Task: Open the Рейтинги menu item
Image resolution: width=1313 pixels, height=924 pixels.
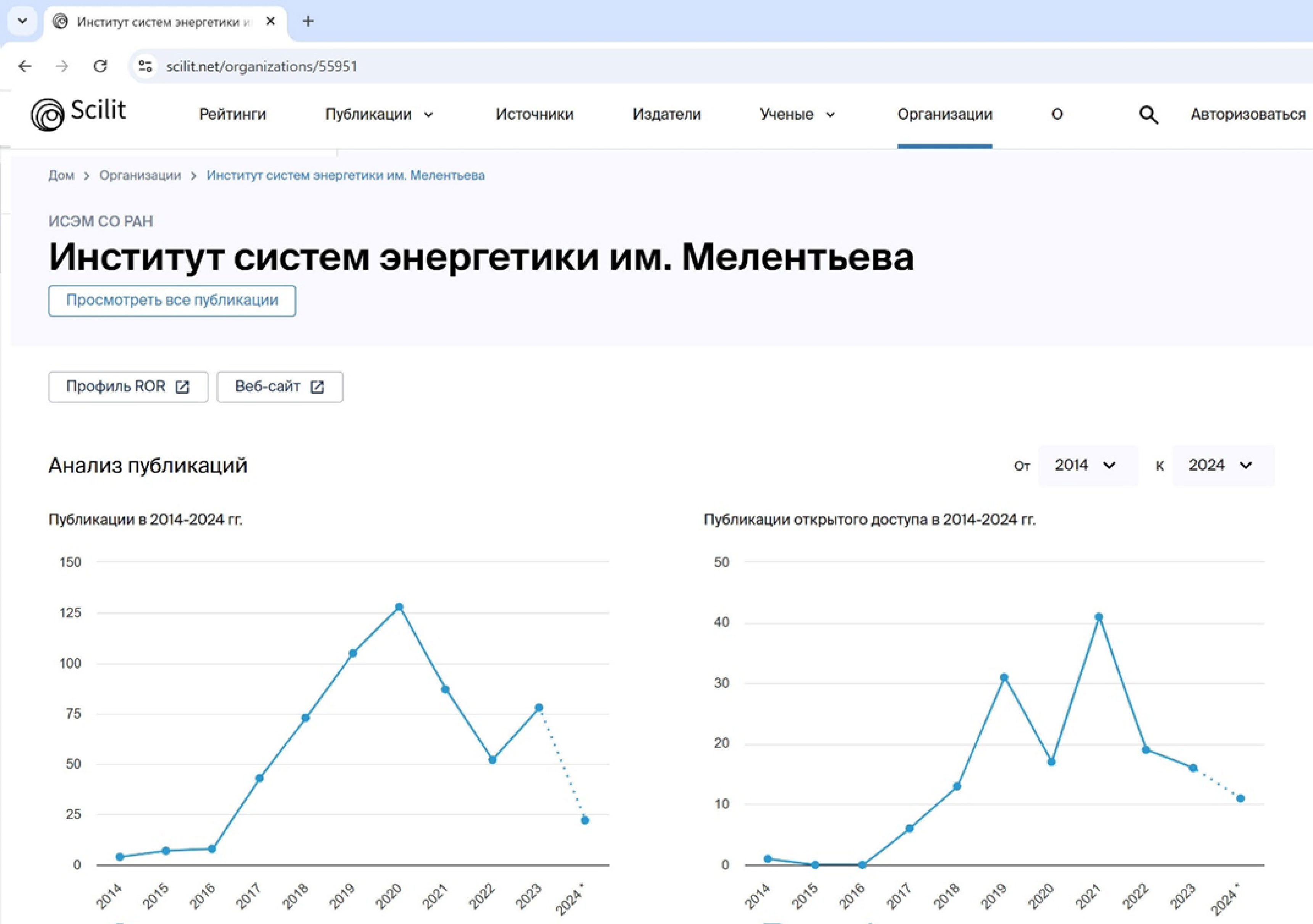Action: [232, 114]
